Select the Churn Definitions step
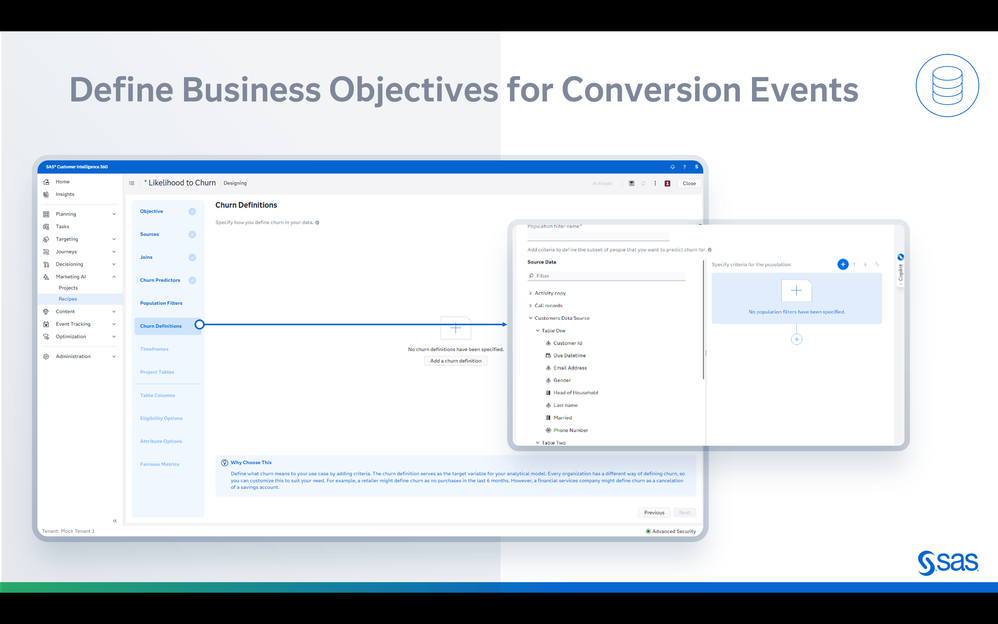 pyautogui.click(x=167, y=326)
